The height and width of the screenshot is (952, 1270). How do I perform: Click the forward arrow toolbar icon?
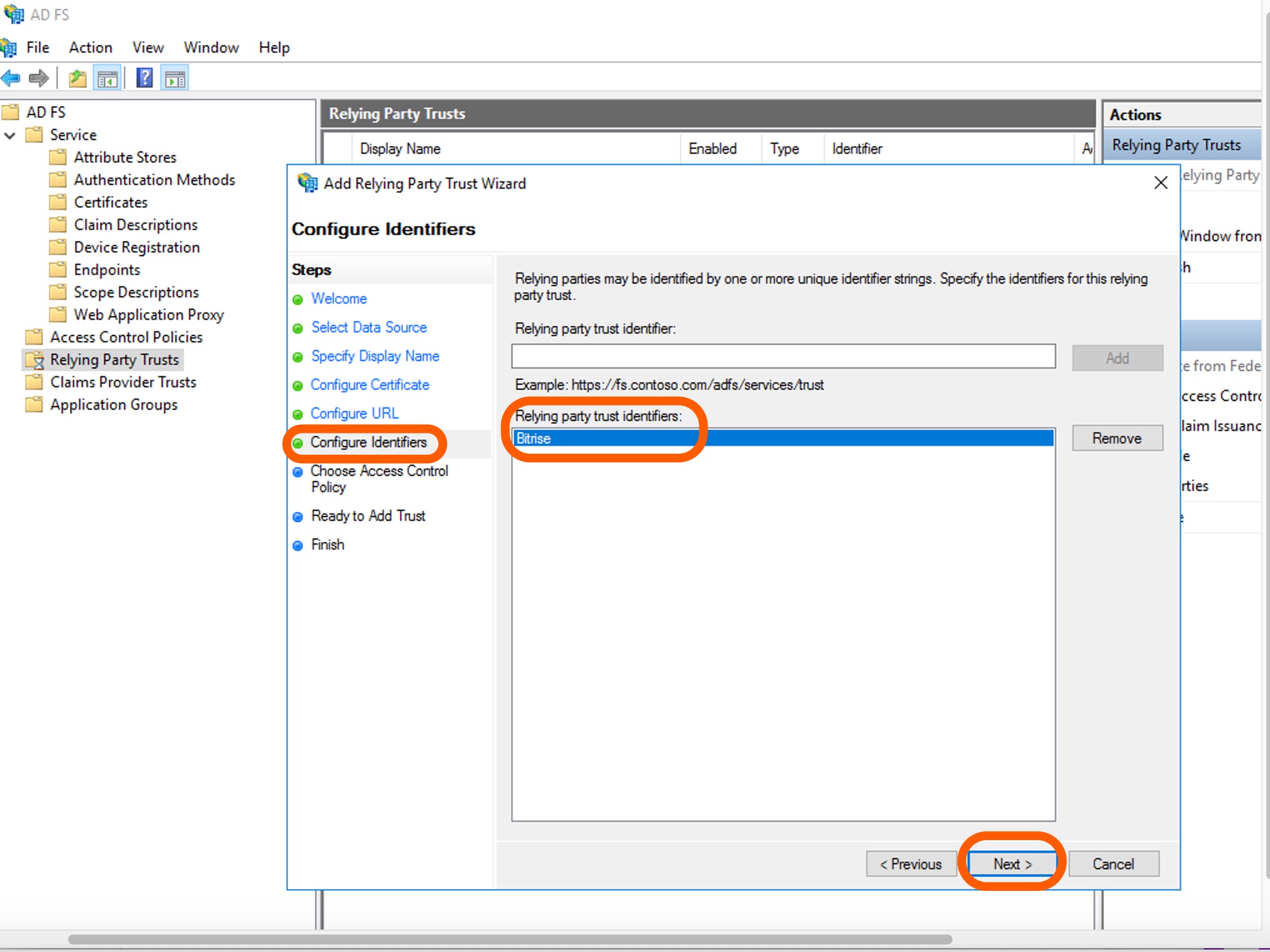coord(39,79)
